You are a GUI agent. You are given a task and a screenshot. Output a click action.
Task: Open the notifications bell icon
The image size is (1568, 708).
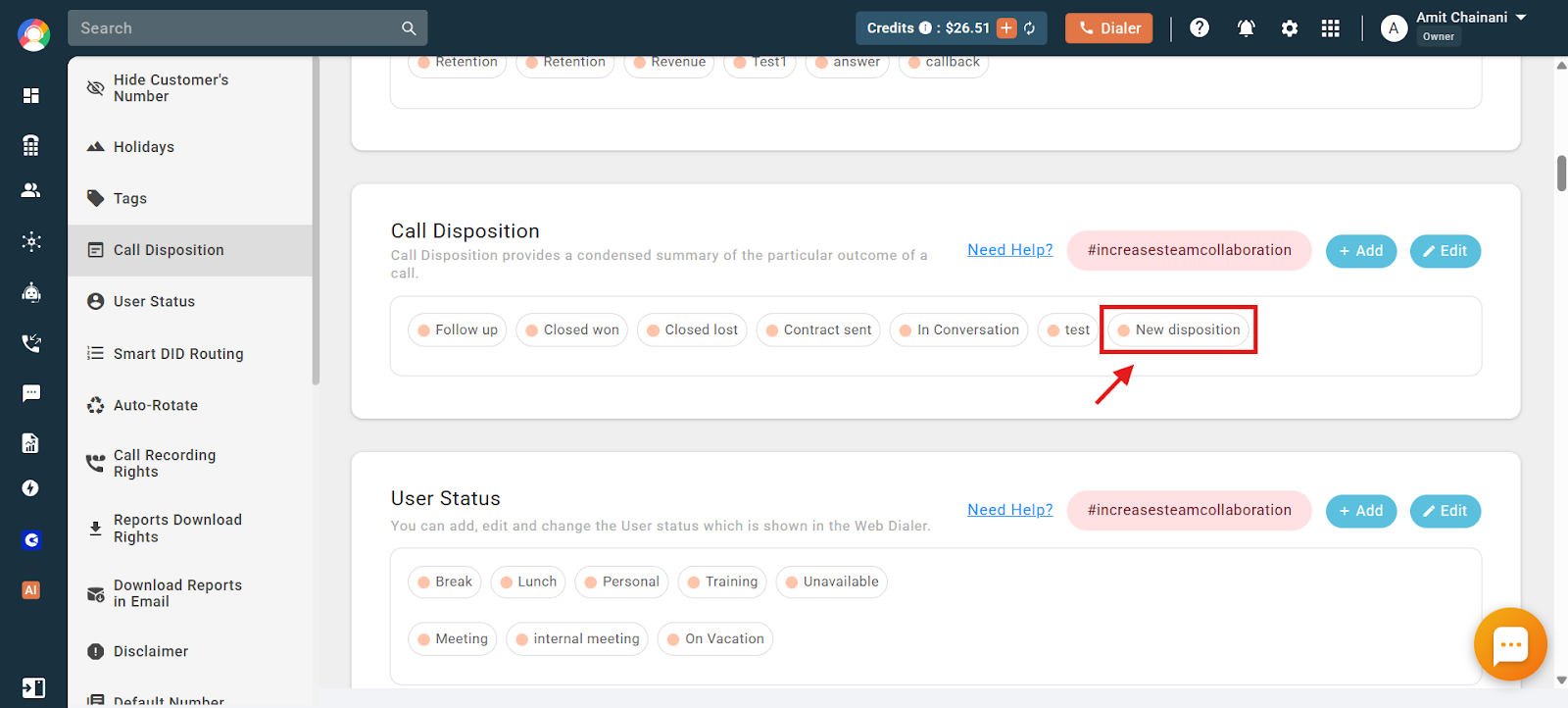click(1246, 28)
